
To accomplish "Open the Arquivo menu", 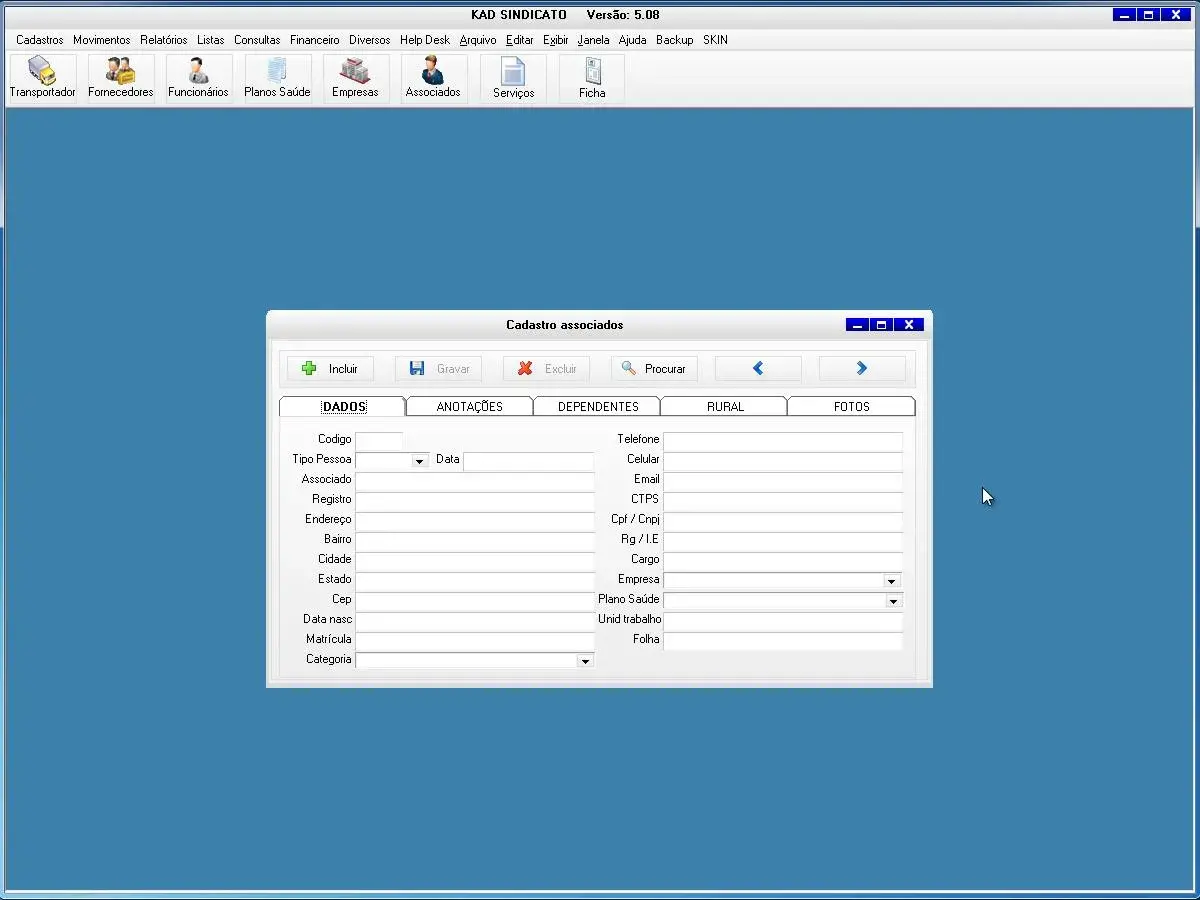I will [x=478, y=40].
